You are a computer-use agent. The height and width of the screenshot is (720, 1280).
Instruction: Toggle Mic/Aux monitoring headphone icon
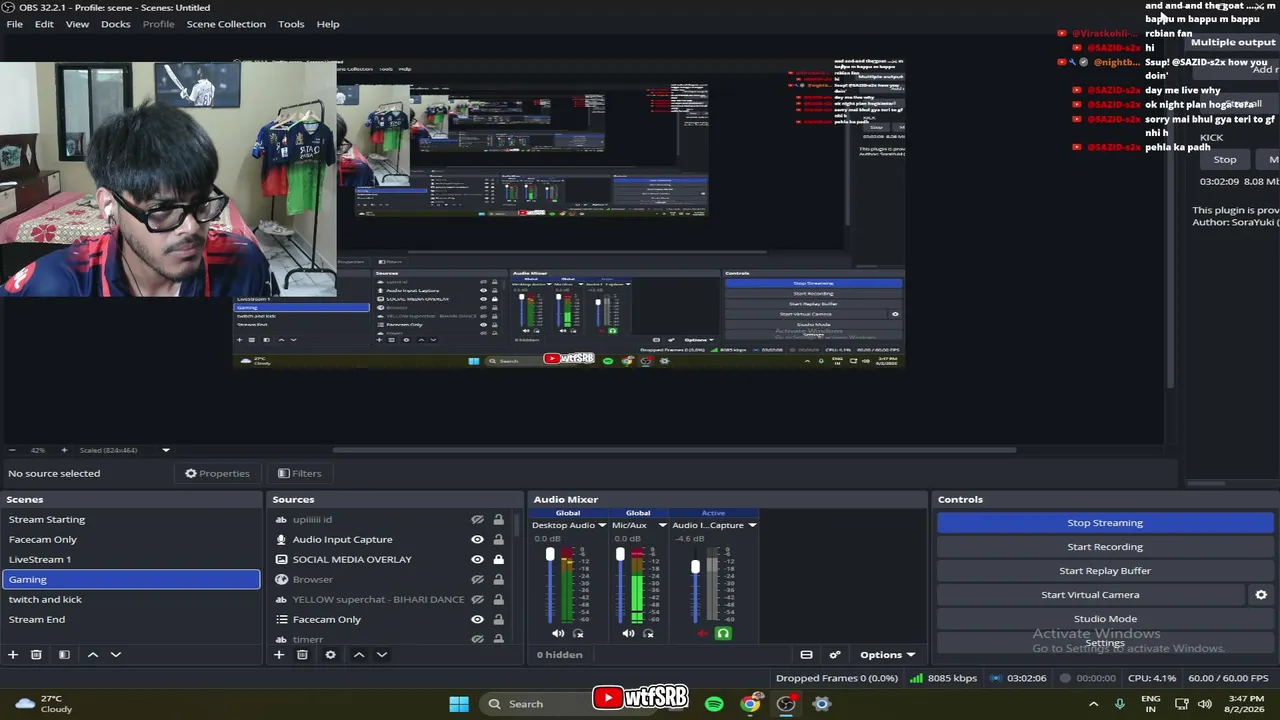click(648, 633)
